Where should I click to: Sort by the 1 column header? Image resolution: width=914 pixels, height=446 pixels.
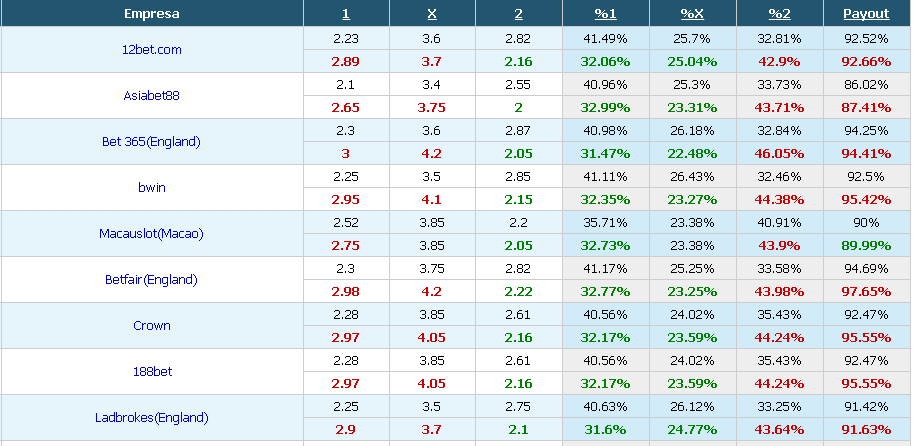346,14
